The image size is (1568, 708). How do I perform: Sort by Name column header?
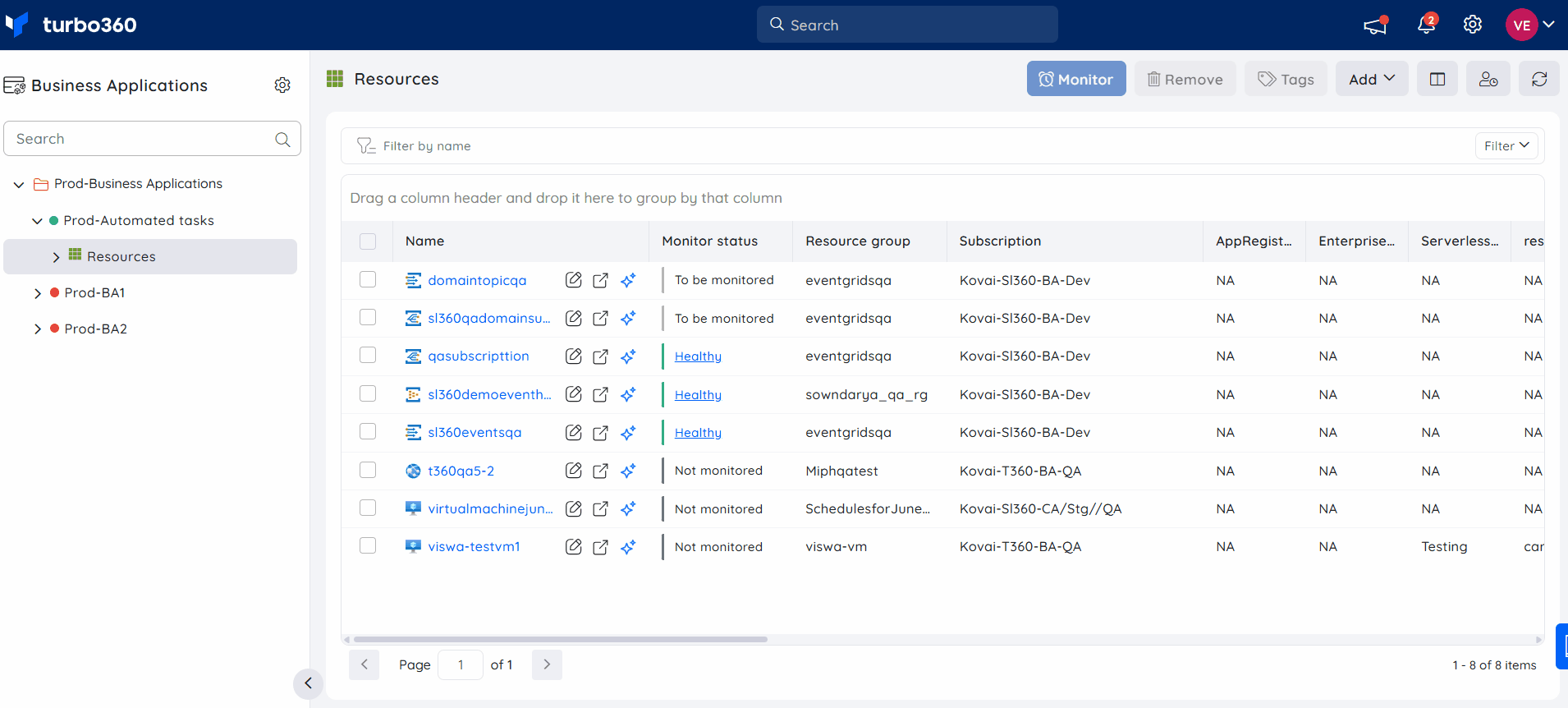424,241
